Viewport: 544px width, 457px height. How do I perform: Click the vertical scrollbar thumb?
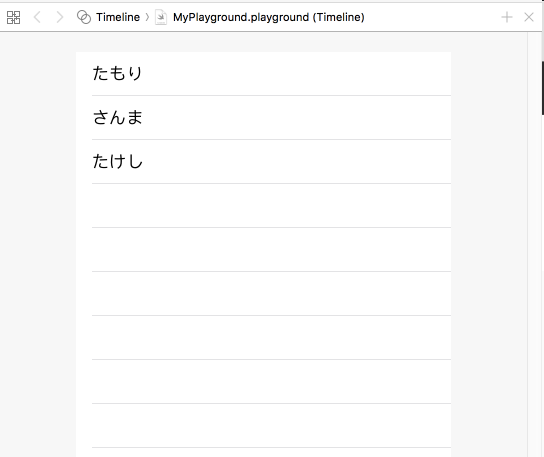click(543, 88)
